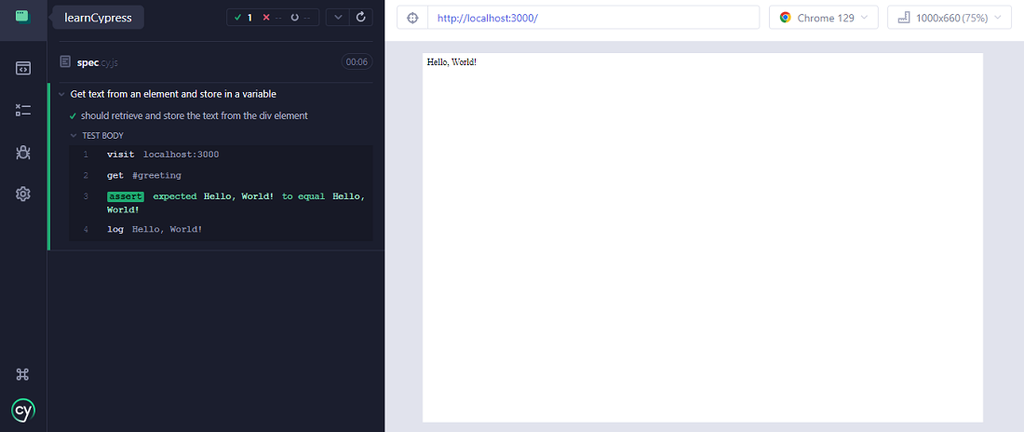Select the assert expected Hello, World! command

pos(221,203)
